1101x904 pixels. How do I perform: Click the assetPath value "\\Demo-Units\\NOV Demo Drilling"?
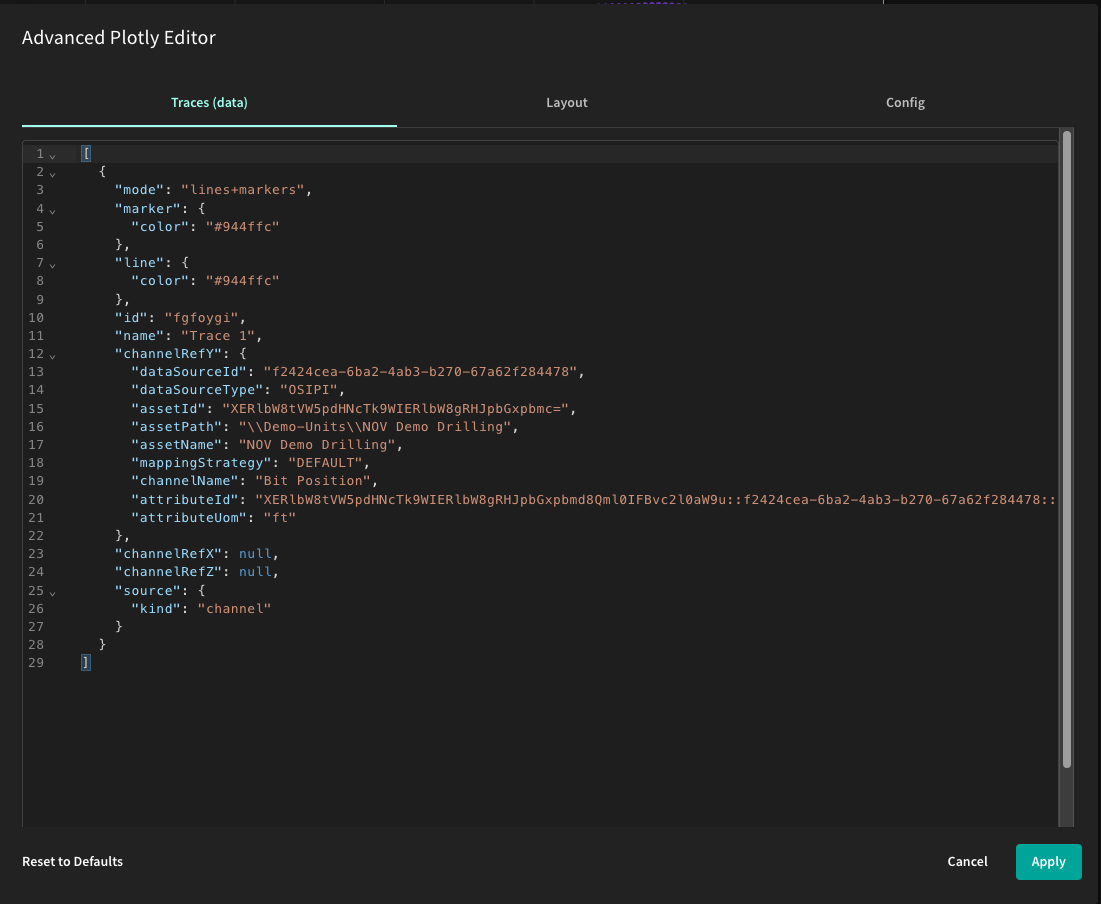point(375,426)
